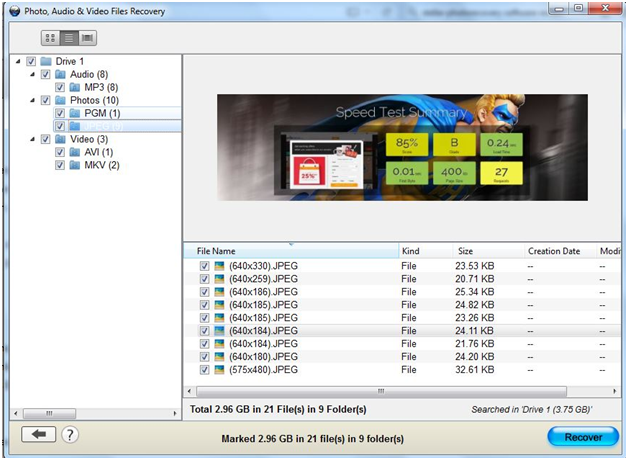The height and width of the screenshot is (460, 628).
Task: Open help with question mark icon
Action: tap(70, 434)
